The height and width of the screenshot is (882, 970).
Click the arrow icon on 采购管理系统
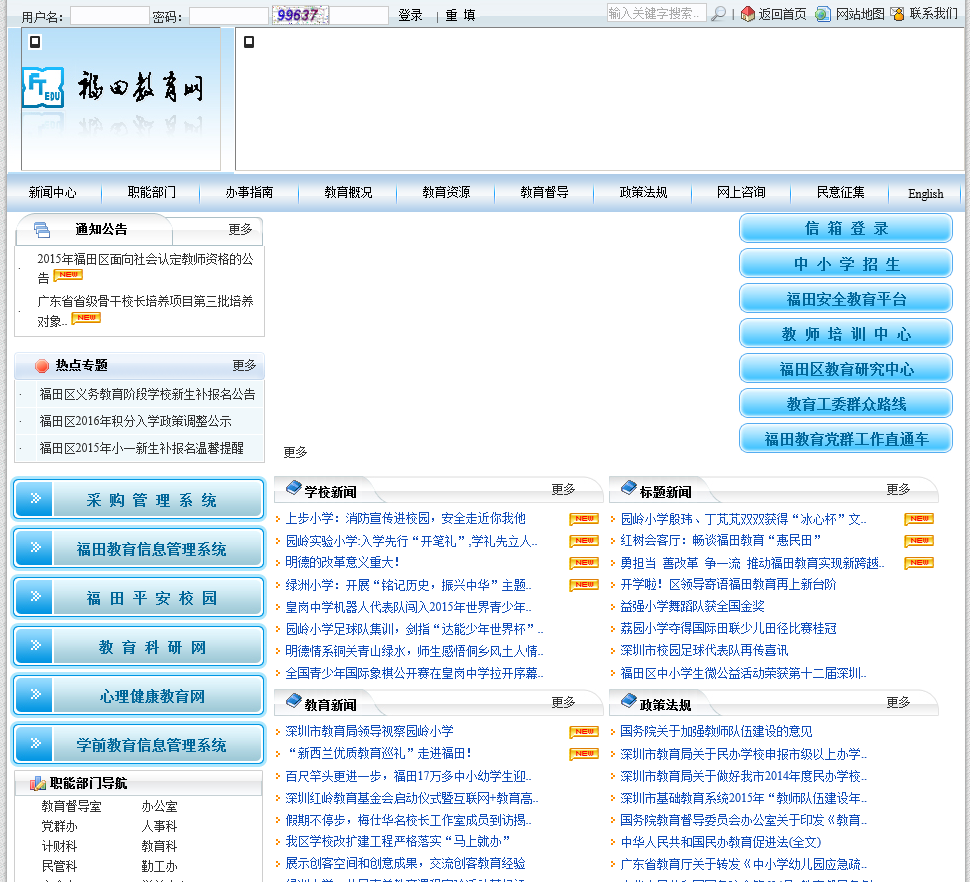pos(36,499)
